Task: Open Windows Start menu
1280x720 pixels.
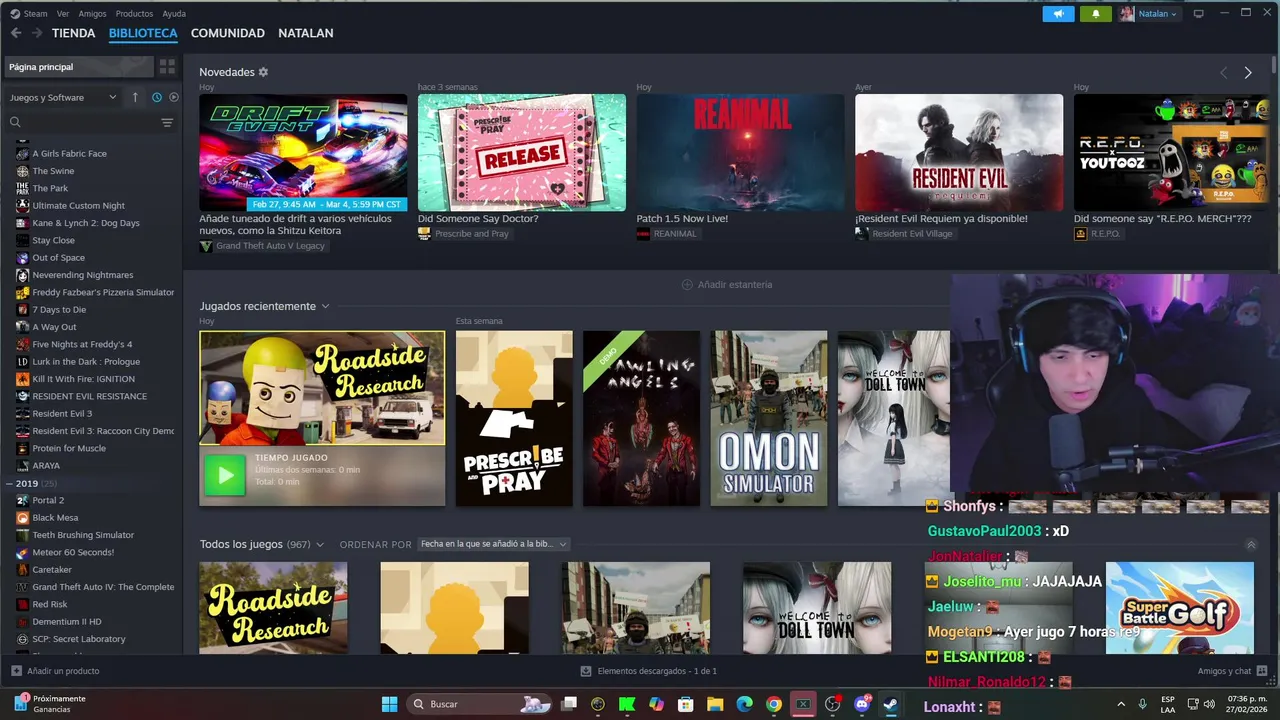Action: [389, 704]
